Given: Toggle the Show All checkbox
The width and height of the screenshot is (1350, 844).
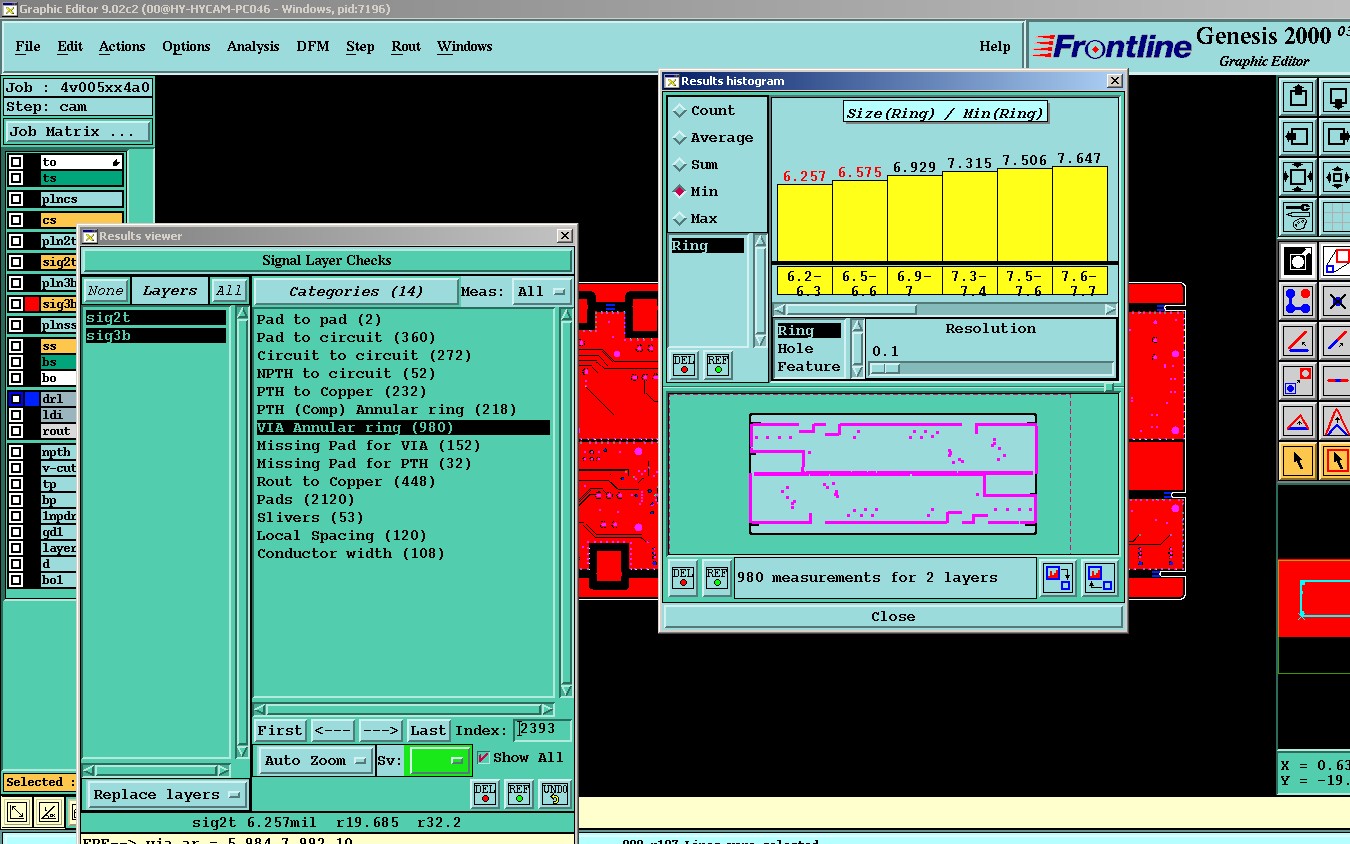Looking at the screenshot, I should tap(484, 758).
